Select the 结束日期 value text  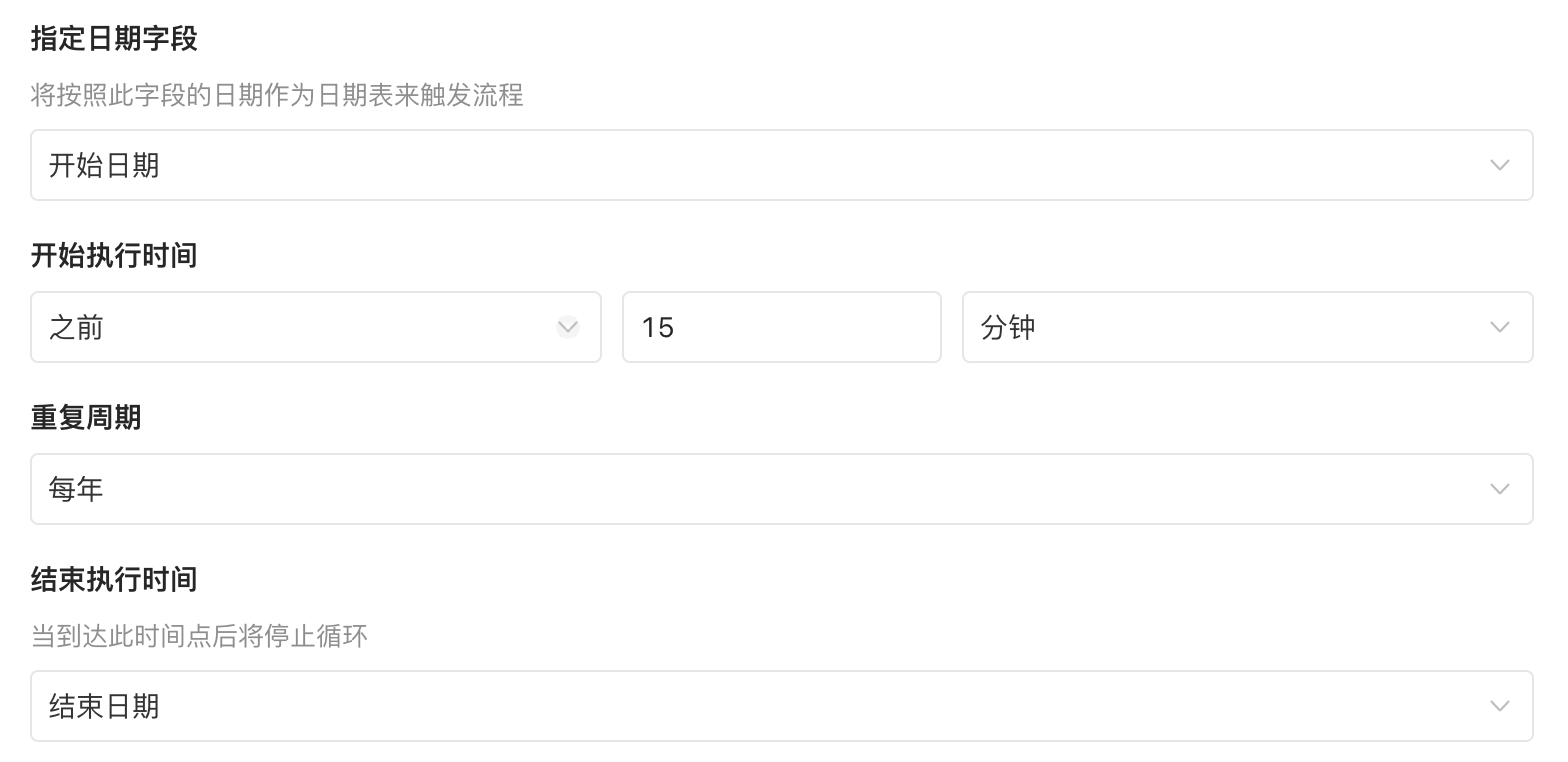[x=104, y=706]
